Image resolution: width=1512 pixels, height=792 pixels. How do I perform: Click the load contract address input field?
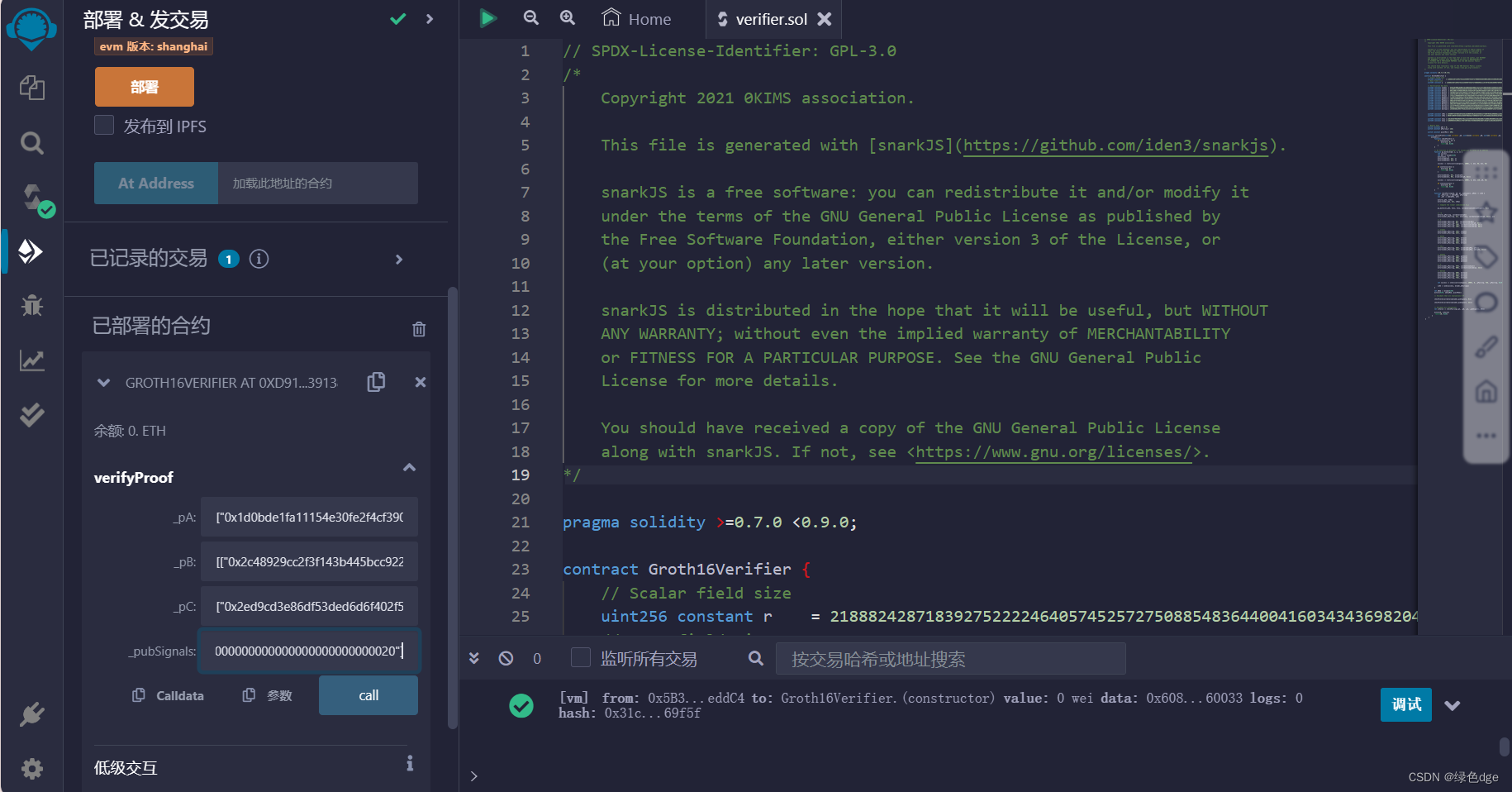click(318, 183)
